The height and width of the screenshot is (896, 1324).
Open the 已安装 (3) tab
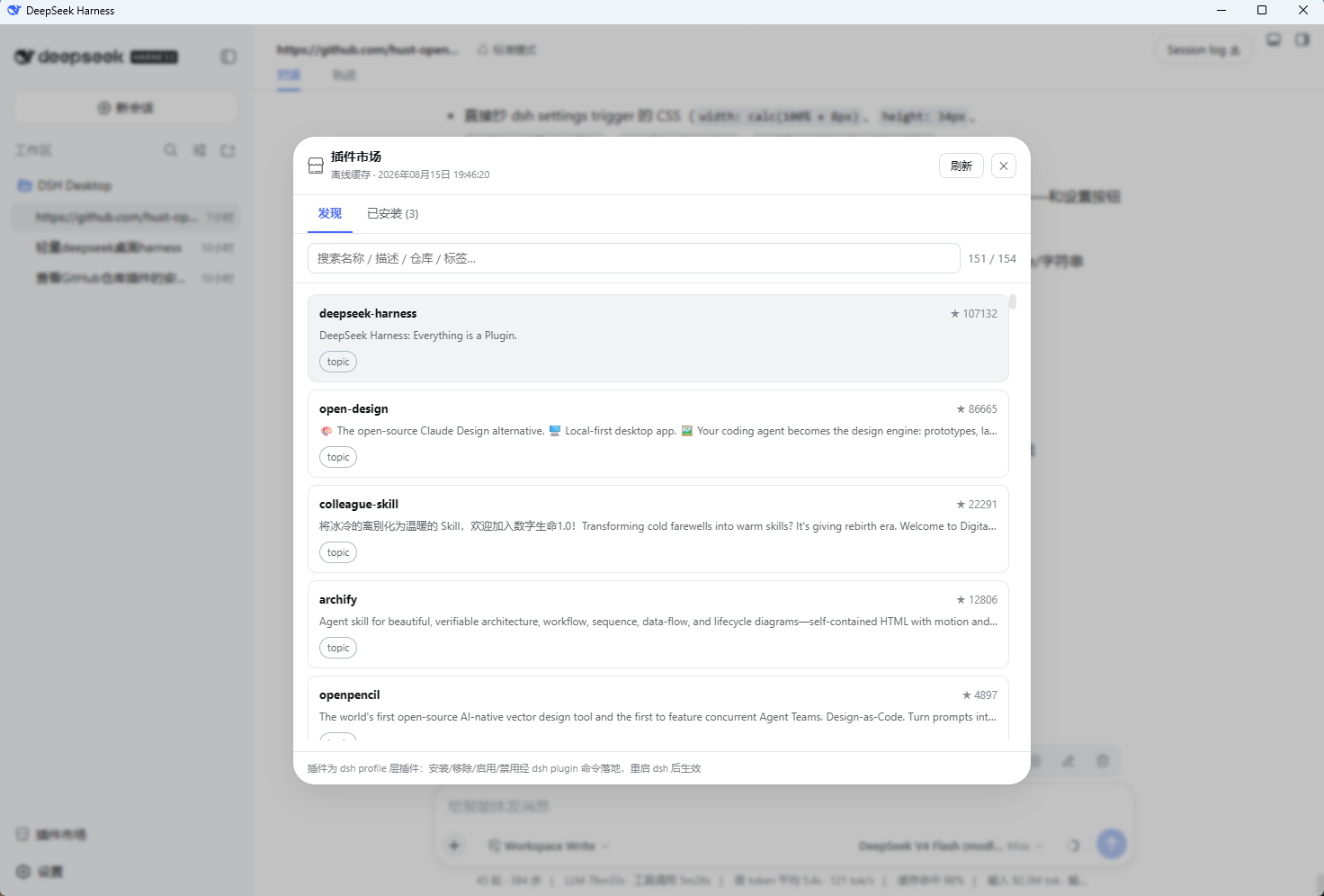[x=393, y=213]
